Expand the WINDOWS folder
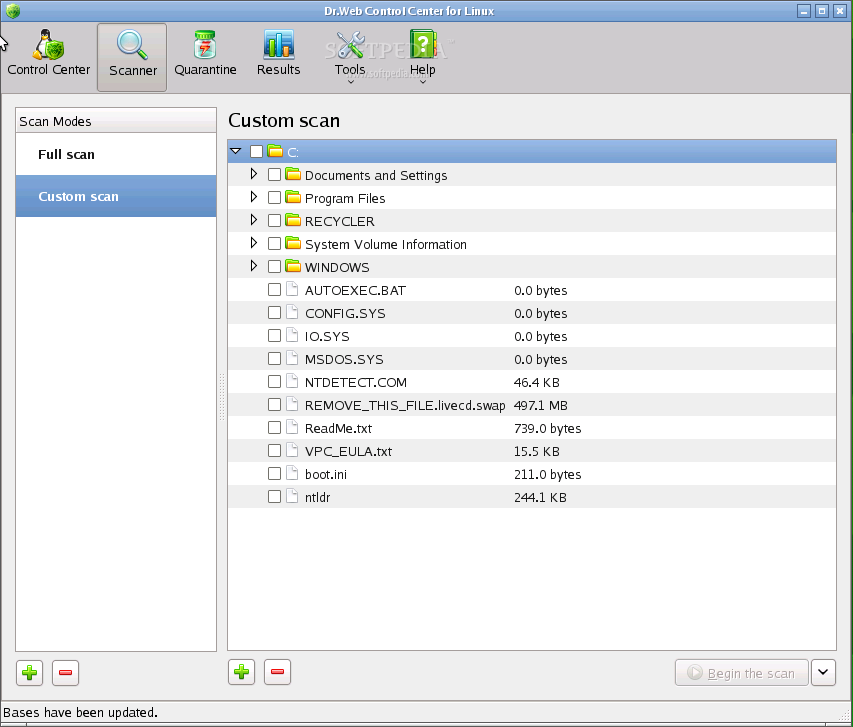Screen dimensions: 853x727 point(254,266)
